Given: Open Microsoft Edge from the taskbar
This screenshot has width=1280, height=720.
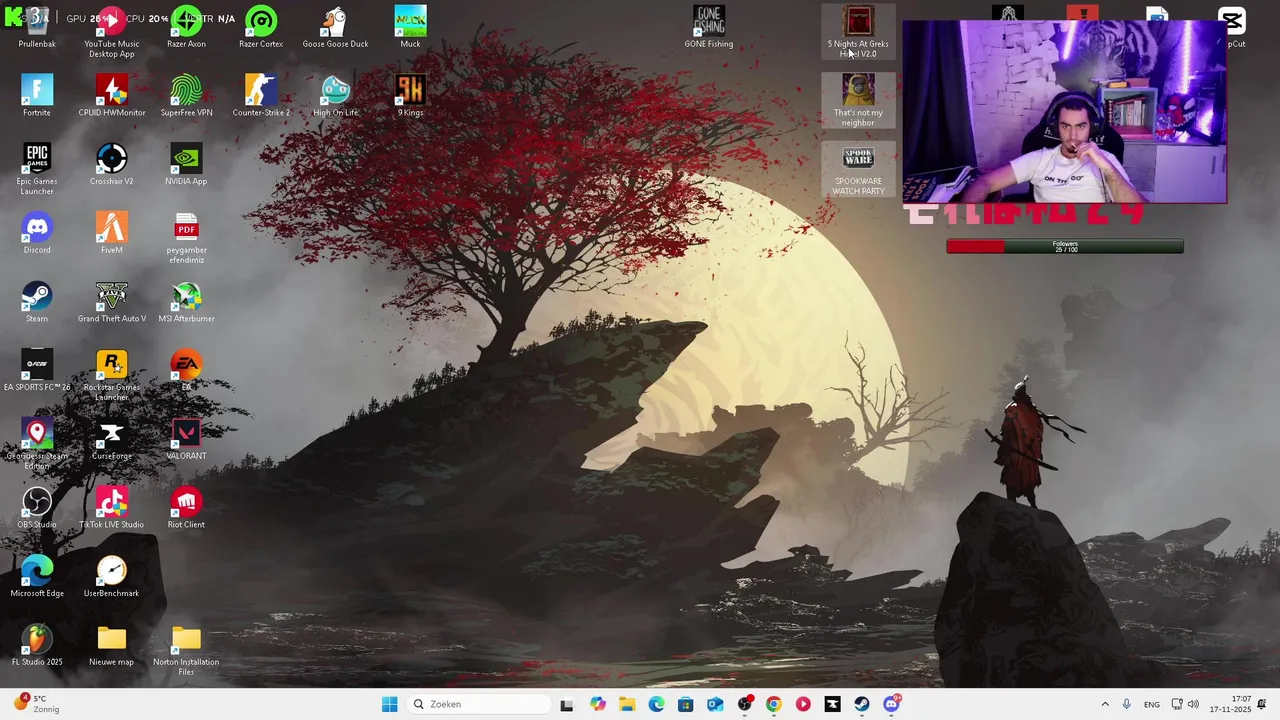Looking at the screenshot, I should [x=656, y=704].
